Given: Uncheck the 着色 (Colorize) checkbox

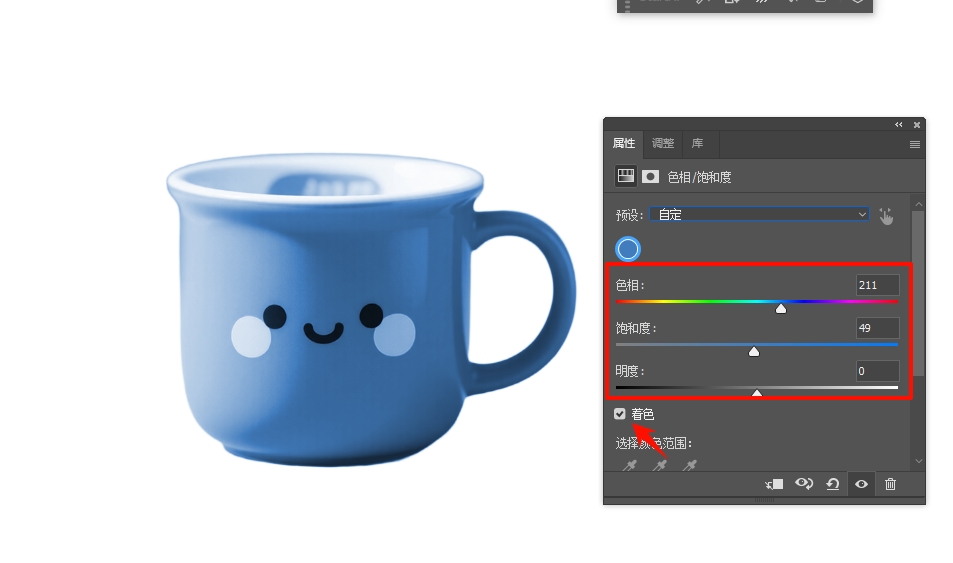Looking at the screenshot, I should [x=620, y=414].
